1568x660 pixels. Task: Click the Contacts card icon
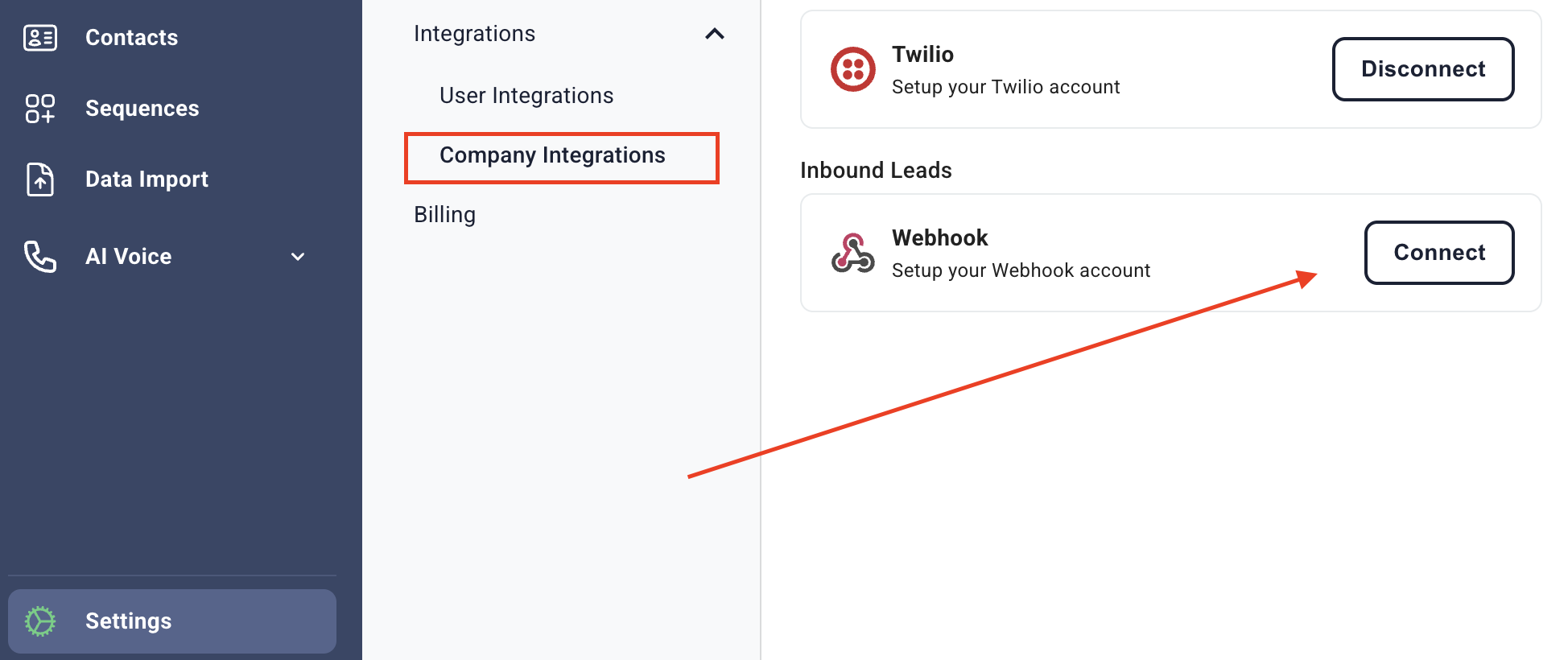pos(40,38)
